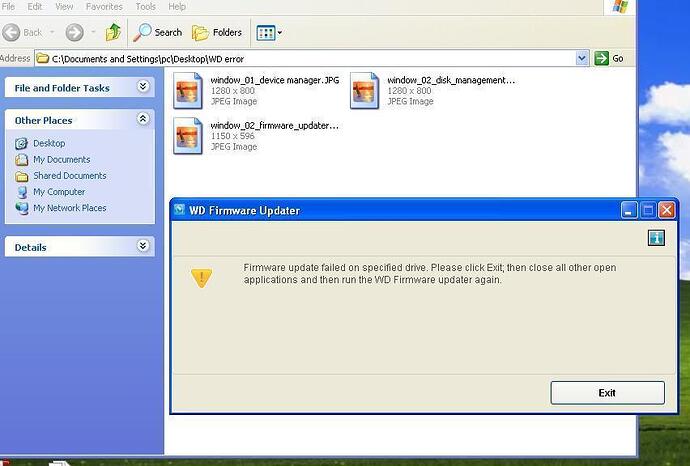This screenshot has width=690, height=466.
Task: Click the file name window_02_disk_management…
Action: tap(451, 80)
